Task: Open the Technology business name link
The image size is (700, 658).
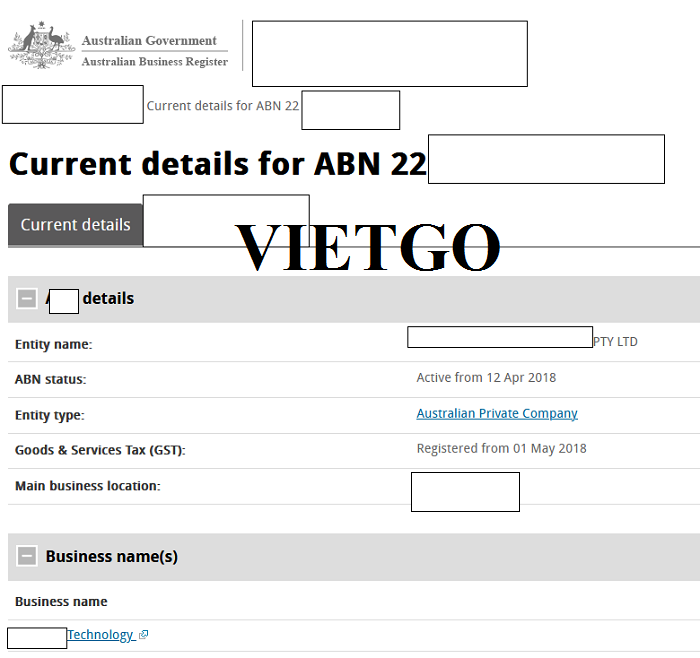Action: pyautogui.click(x=100, y=635)
